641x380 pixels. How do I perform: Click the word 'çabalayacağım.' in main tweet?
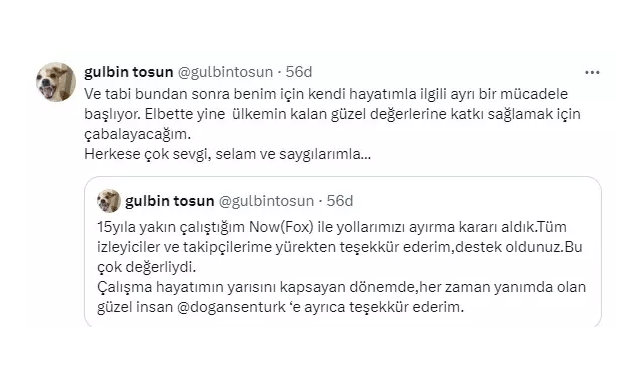[137, 134]
